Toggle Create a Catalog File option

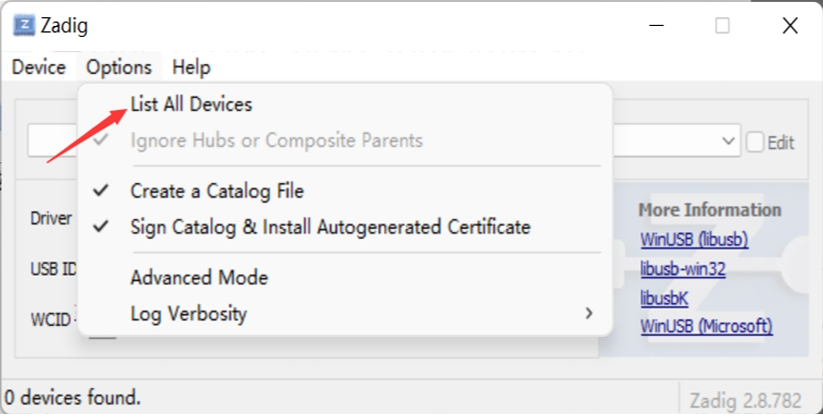(x=345, y=191)
